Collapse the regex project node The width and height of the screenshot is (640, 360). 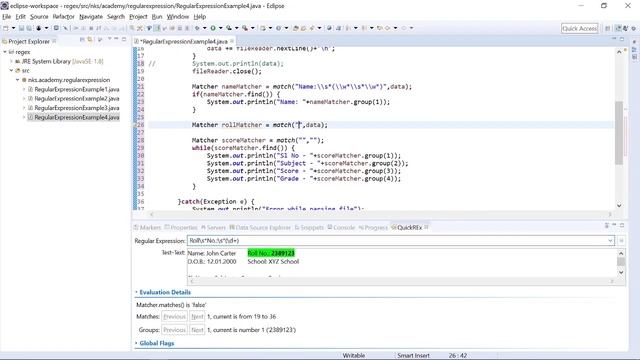[x=5, y=52]
